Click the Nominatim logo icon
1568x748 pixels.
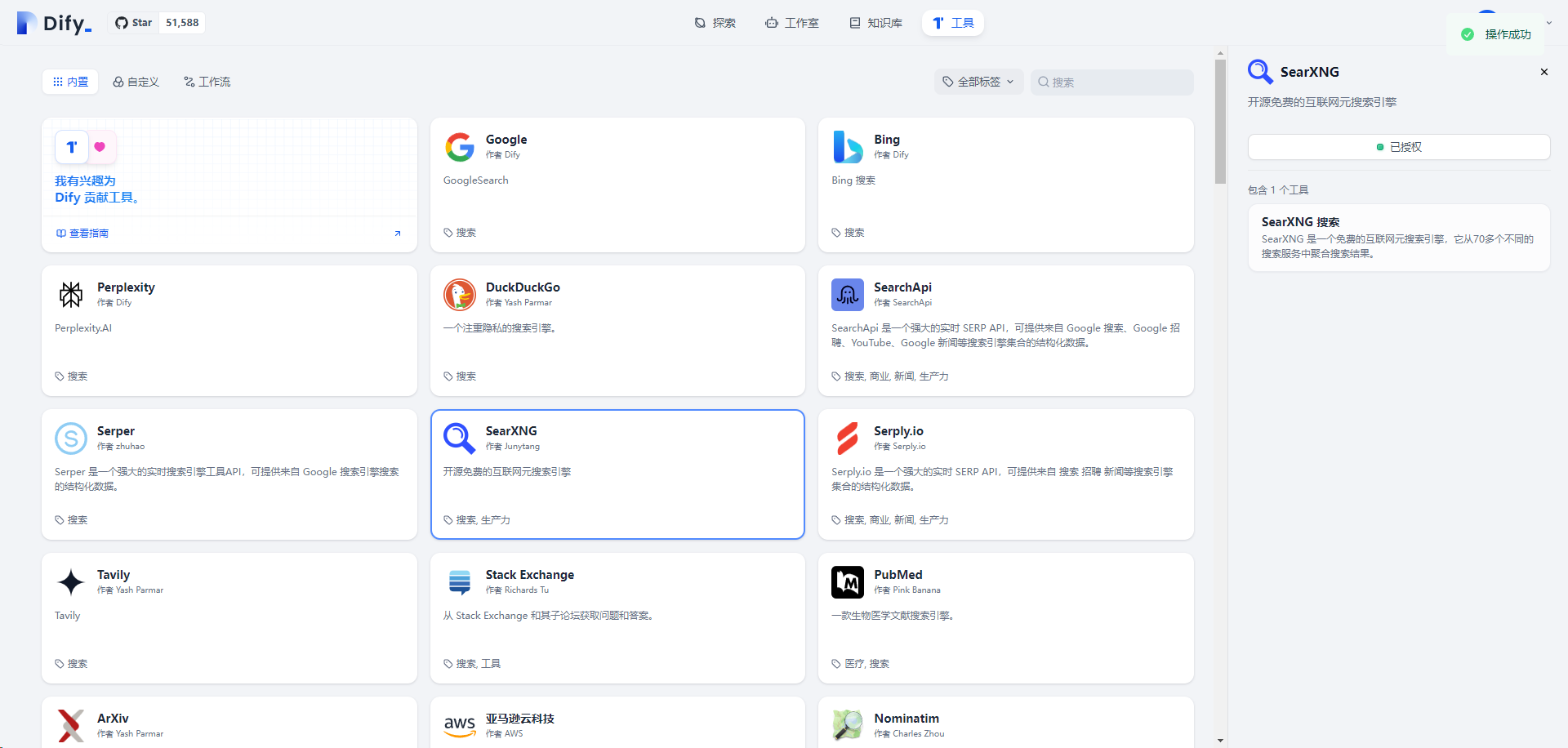tap(848, 726)
